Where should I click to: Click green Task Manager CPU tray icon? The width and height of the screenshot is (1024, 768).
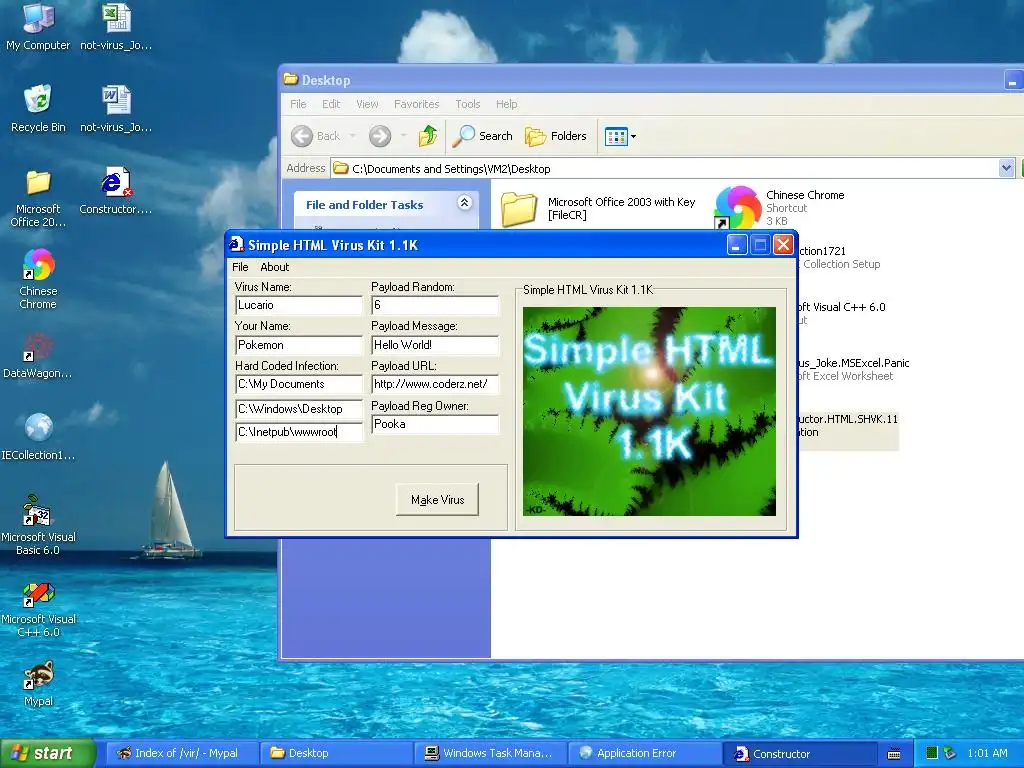[x=932, y=753]
